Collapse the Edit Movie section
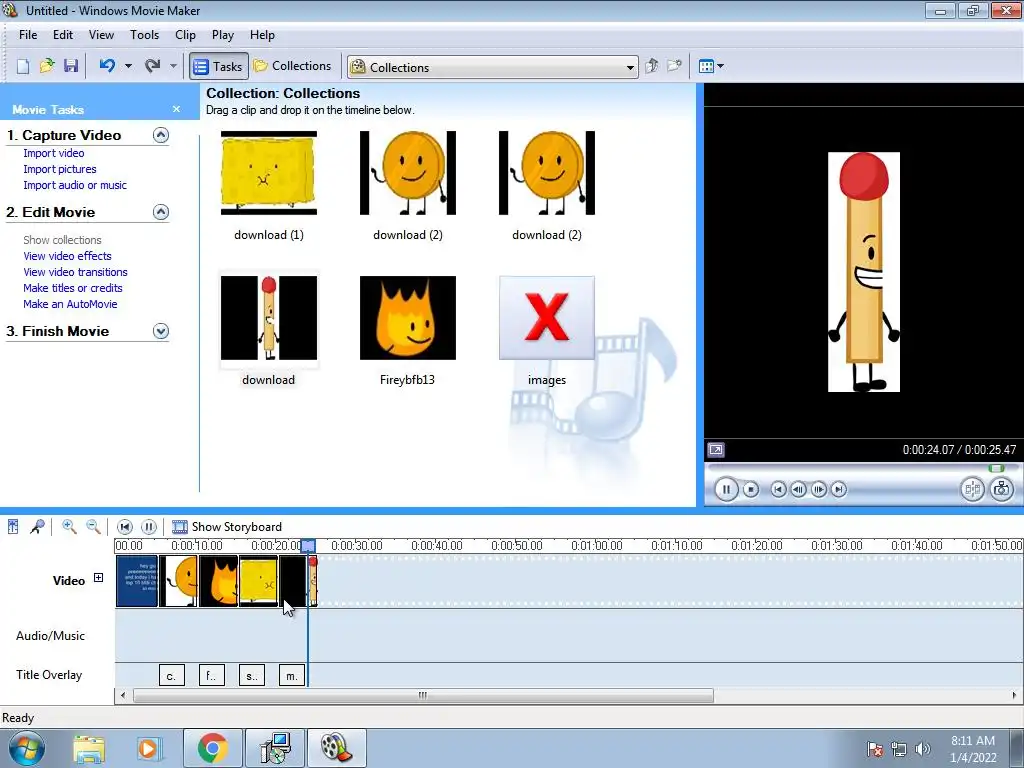Screen dimensions: 1024x768 161,212
